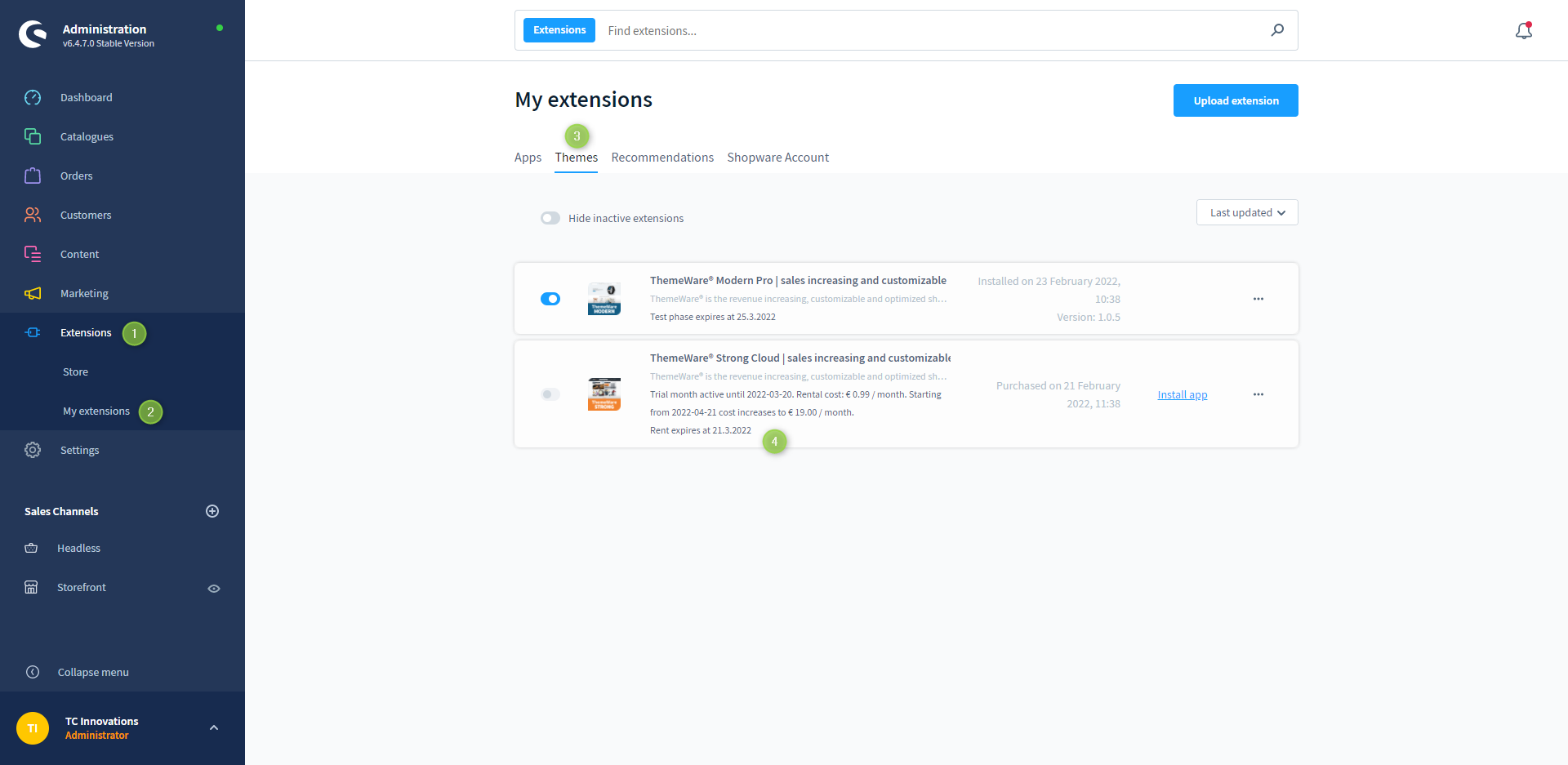Open Customers menu label

pos(86,215)
